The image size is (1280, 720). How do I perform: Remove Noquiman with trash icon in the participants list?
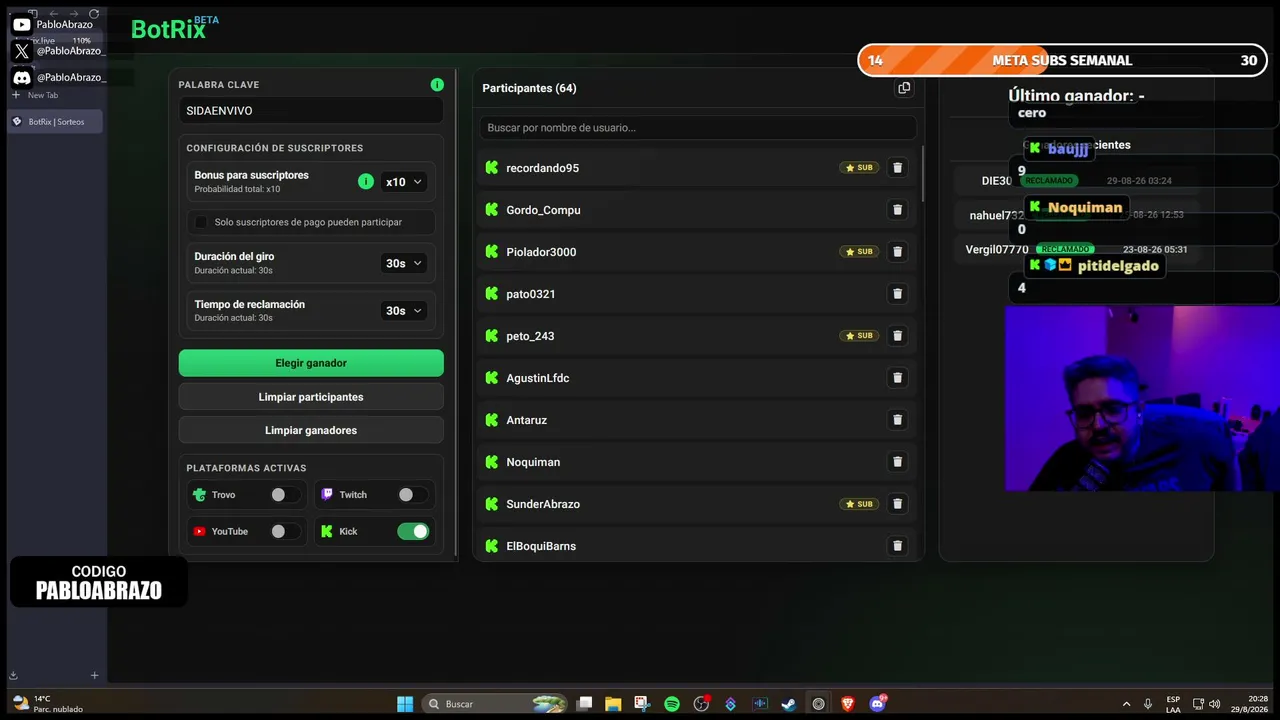coord(897,462)
